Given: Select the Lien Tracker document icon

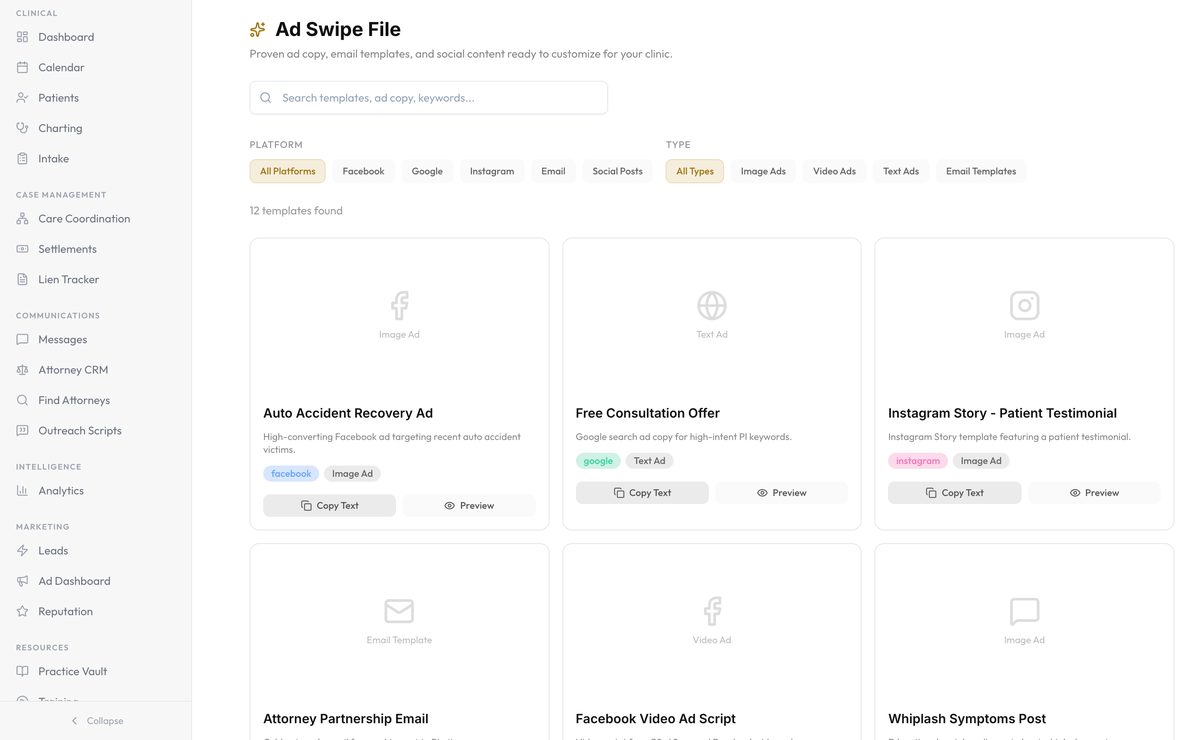Looking at the screenshot, I should click(23, 279).
